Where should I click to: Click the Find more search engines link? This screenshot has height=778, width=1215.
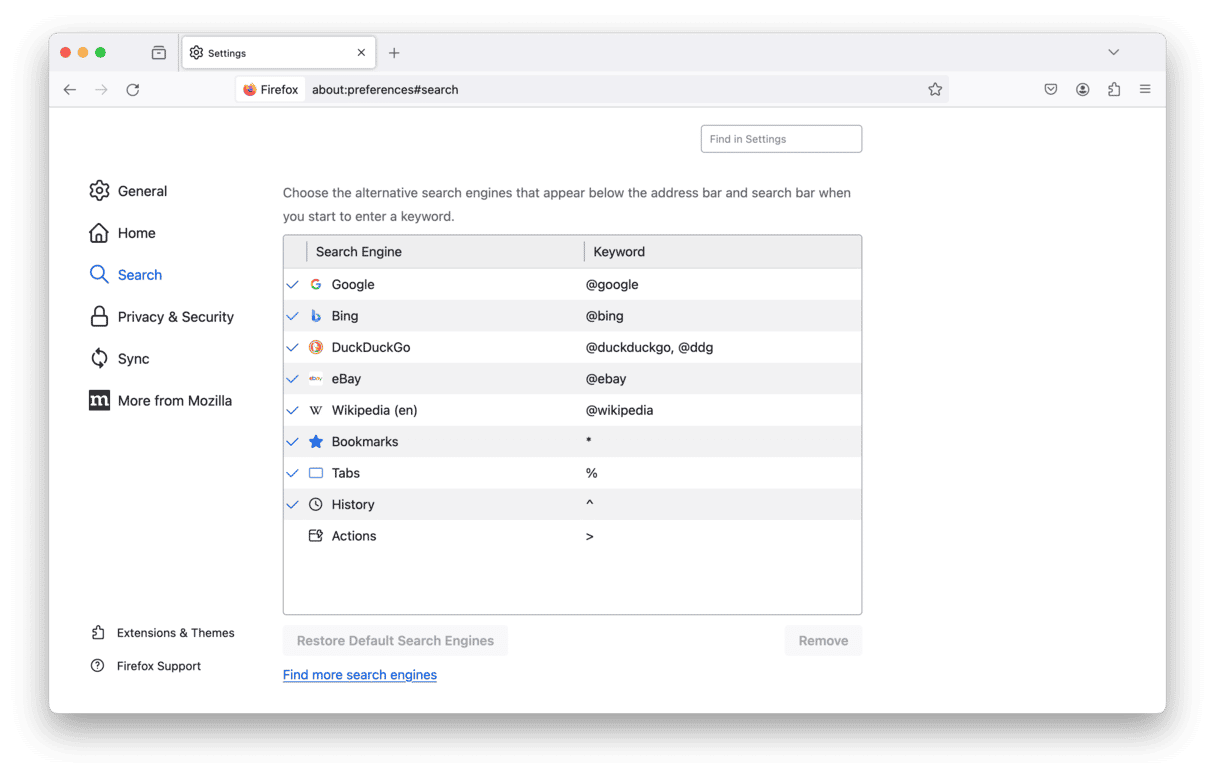(360, 675)
